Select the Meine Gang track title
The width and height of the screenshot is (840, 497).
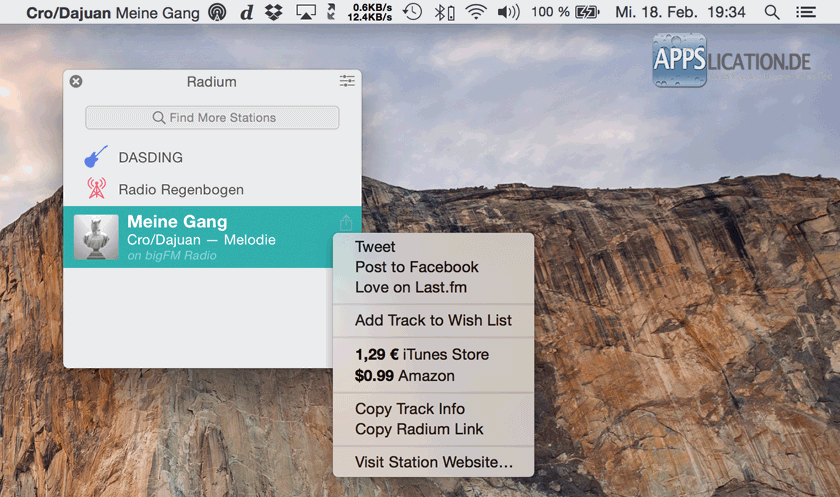tap(177, 222)
